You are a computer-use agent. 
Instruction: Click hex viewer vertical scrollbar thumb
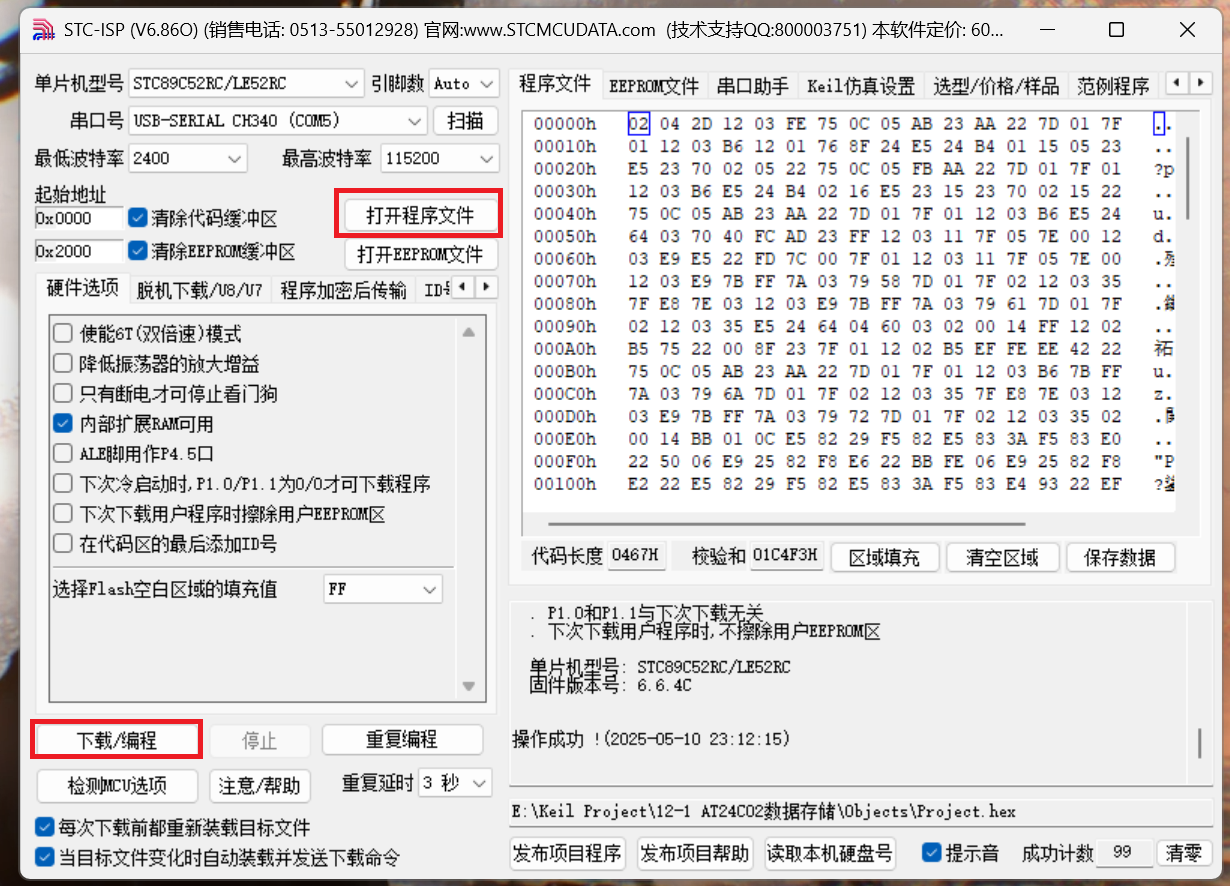click(x=1188, y=178)
